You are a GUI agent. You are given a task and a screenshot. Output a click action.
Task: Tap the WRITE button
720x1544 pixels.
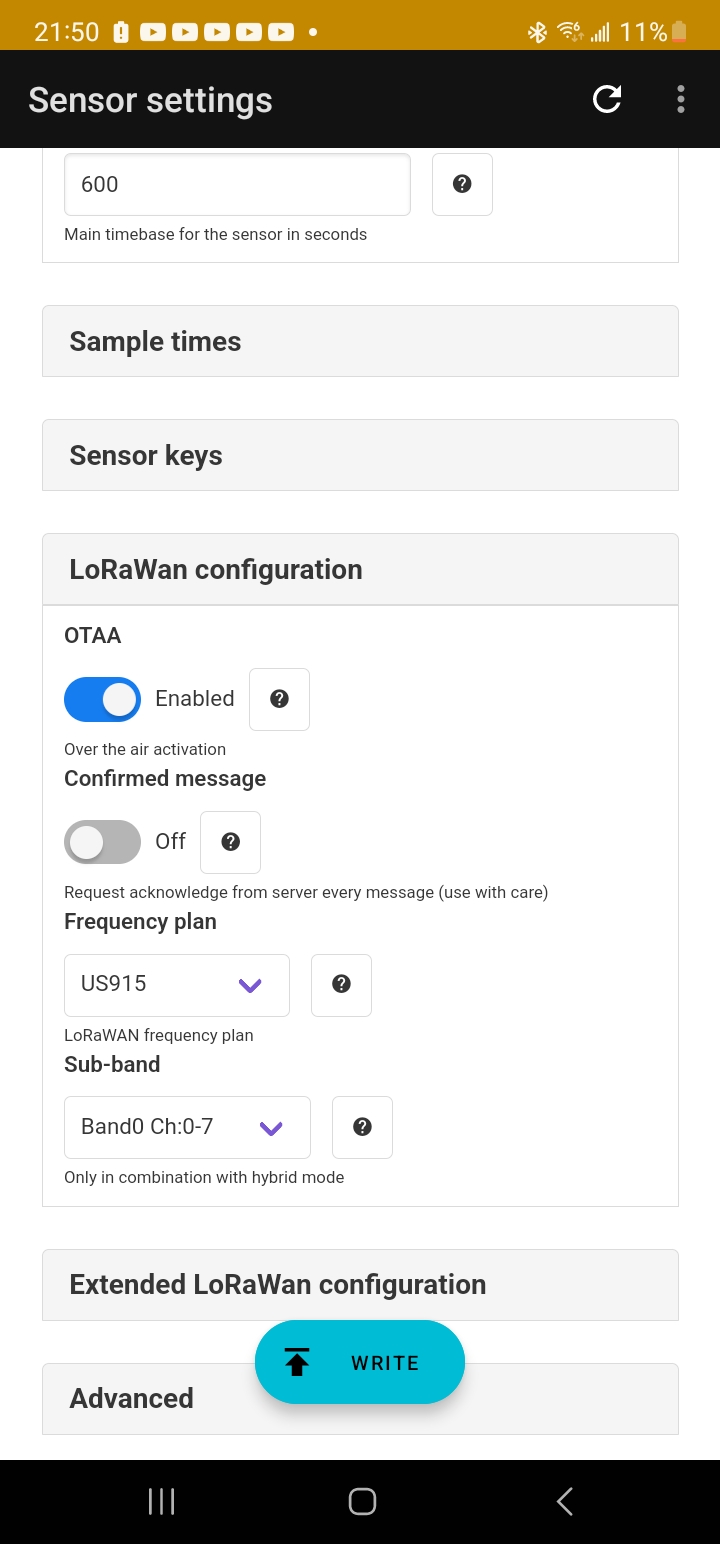tap(360, 1362)
